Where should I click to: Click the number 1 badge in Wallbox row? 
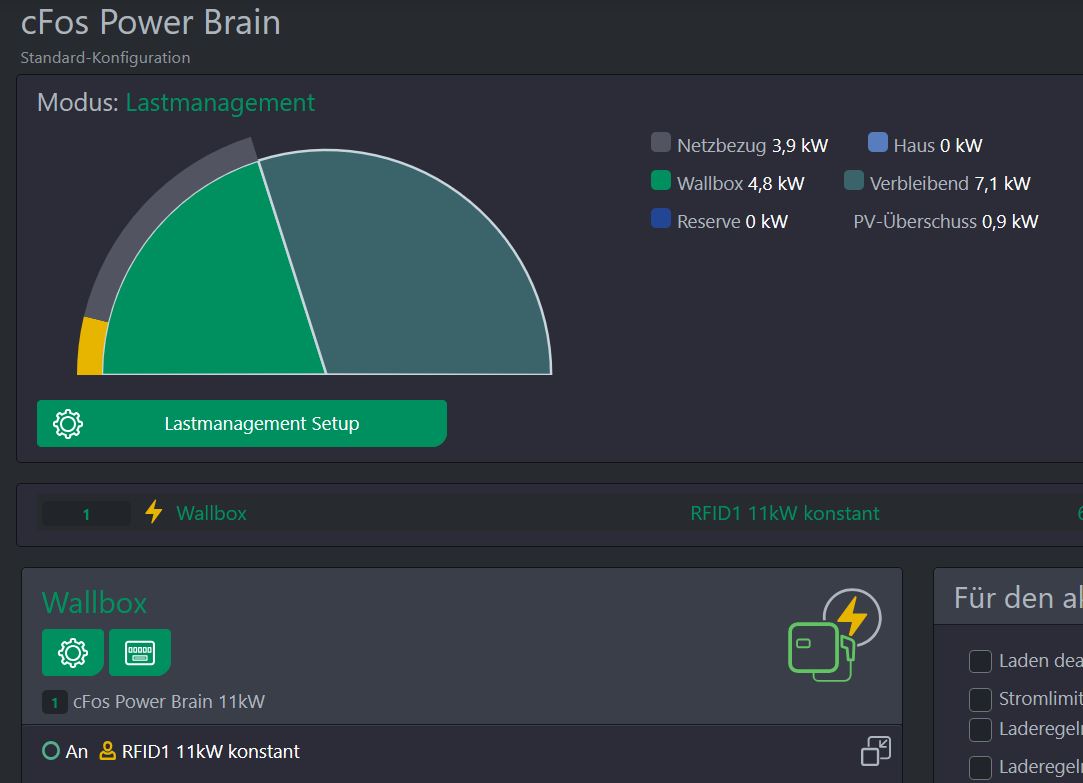(86, 514)
